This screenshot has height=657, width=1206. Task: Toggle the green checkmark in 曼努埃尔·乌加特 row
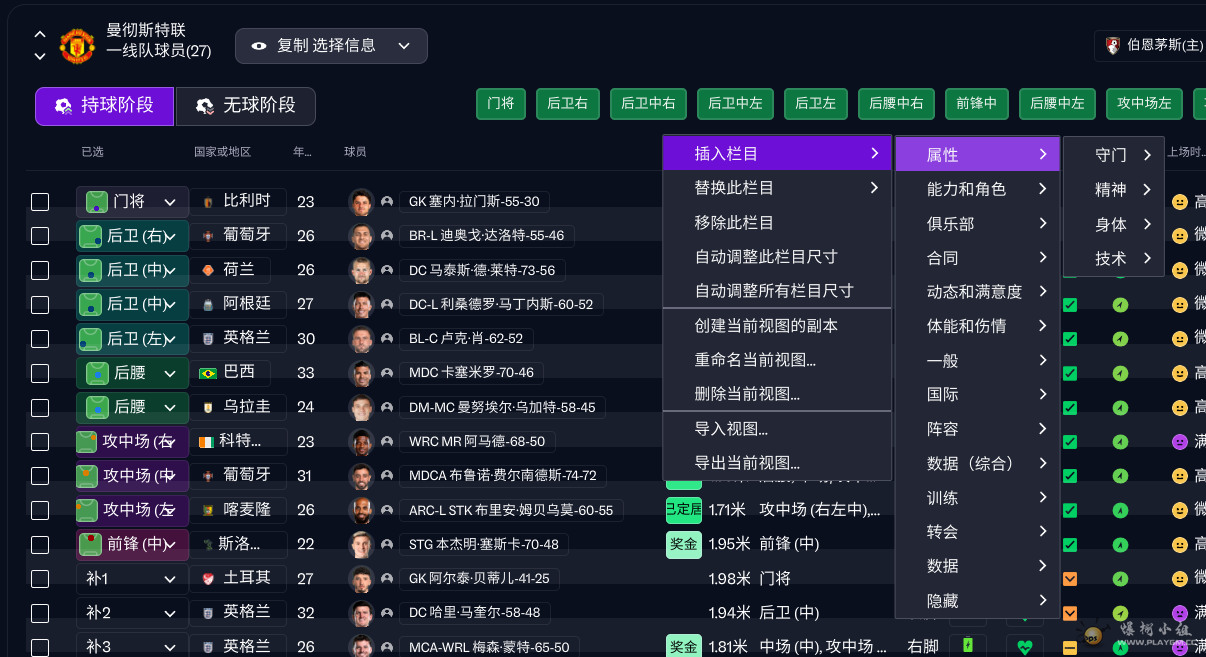(1070, 407)
